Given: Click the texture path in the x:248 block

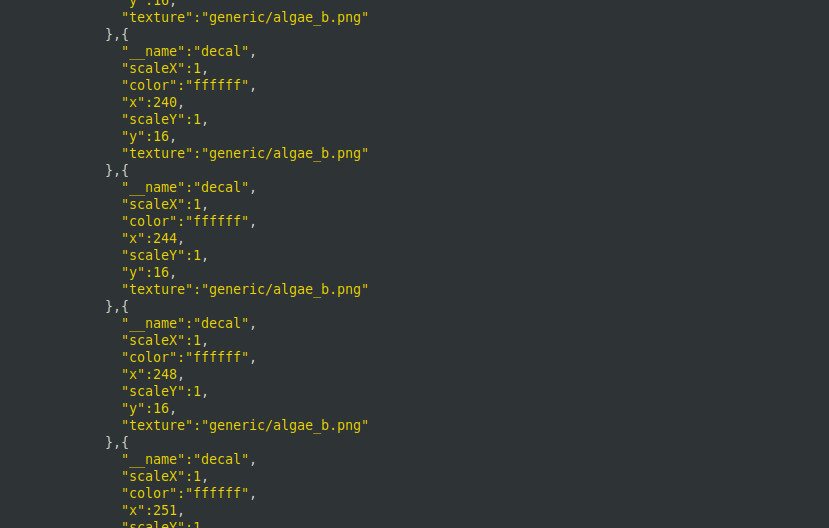Looking at the screenshot, I should 286,425.
